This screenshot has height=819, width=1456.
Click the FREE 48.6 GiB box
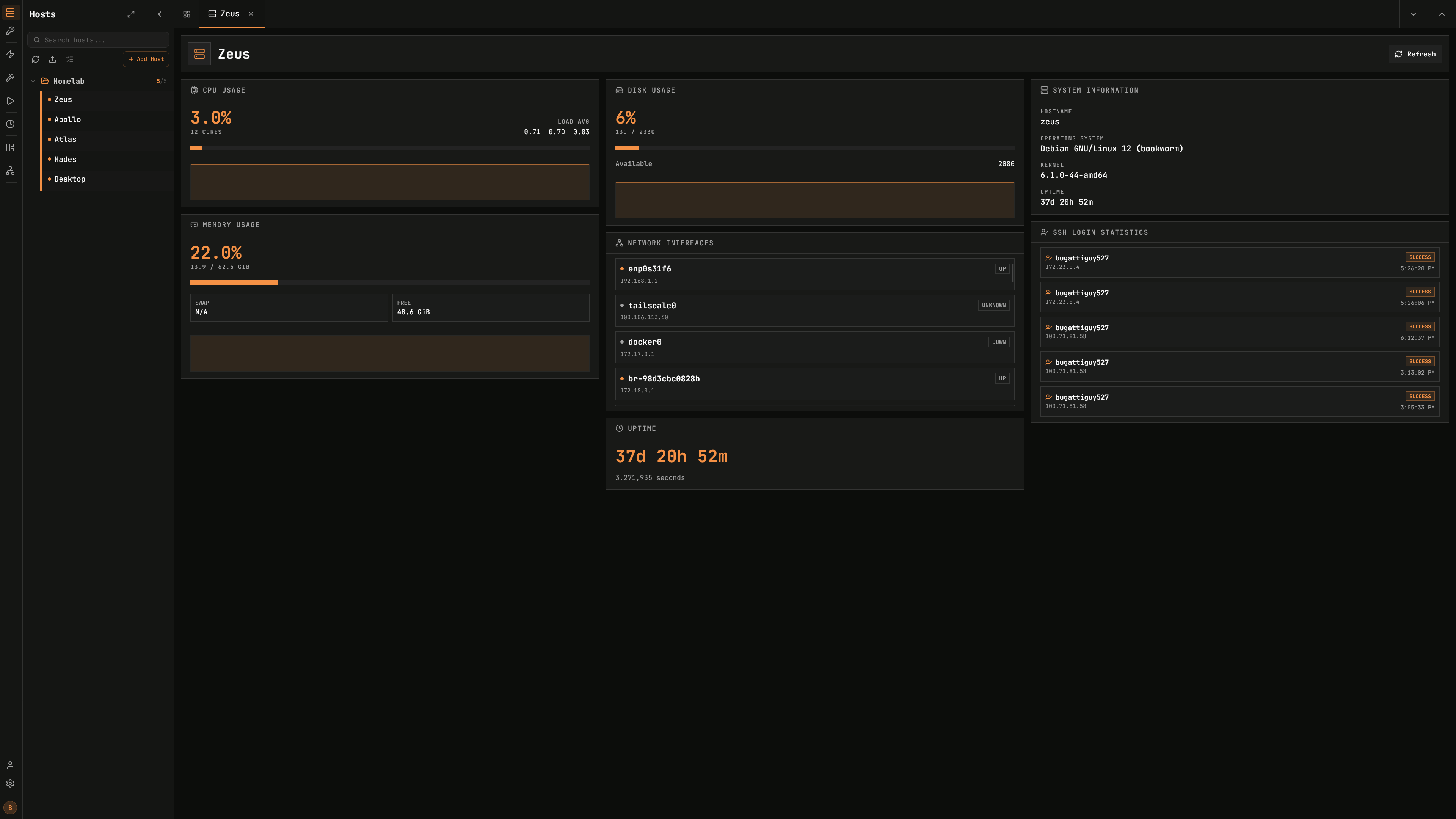(491, 308)
